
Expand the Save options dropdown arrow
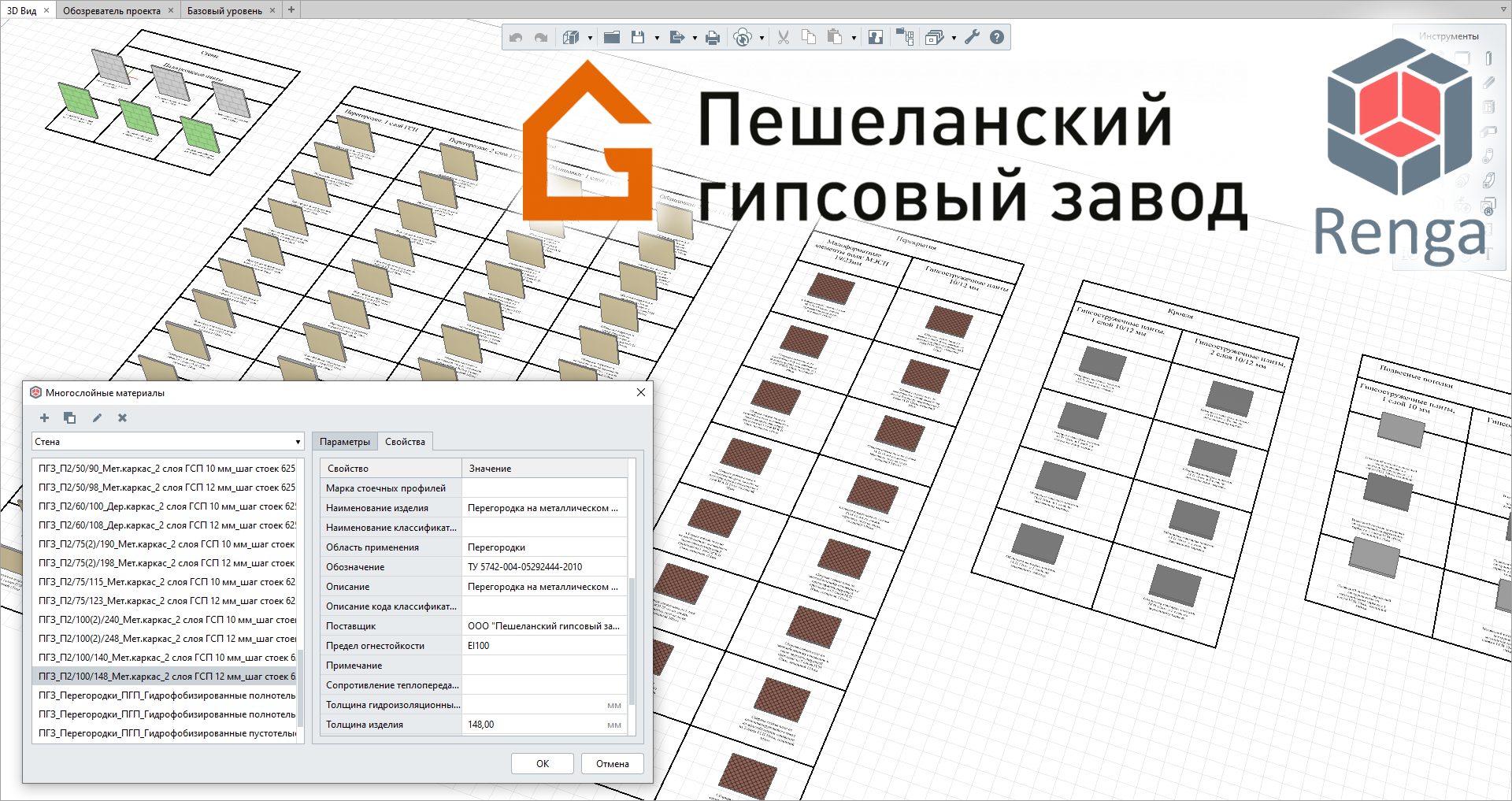tap(657, 38)
